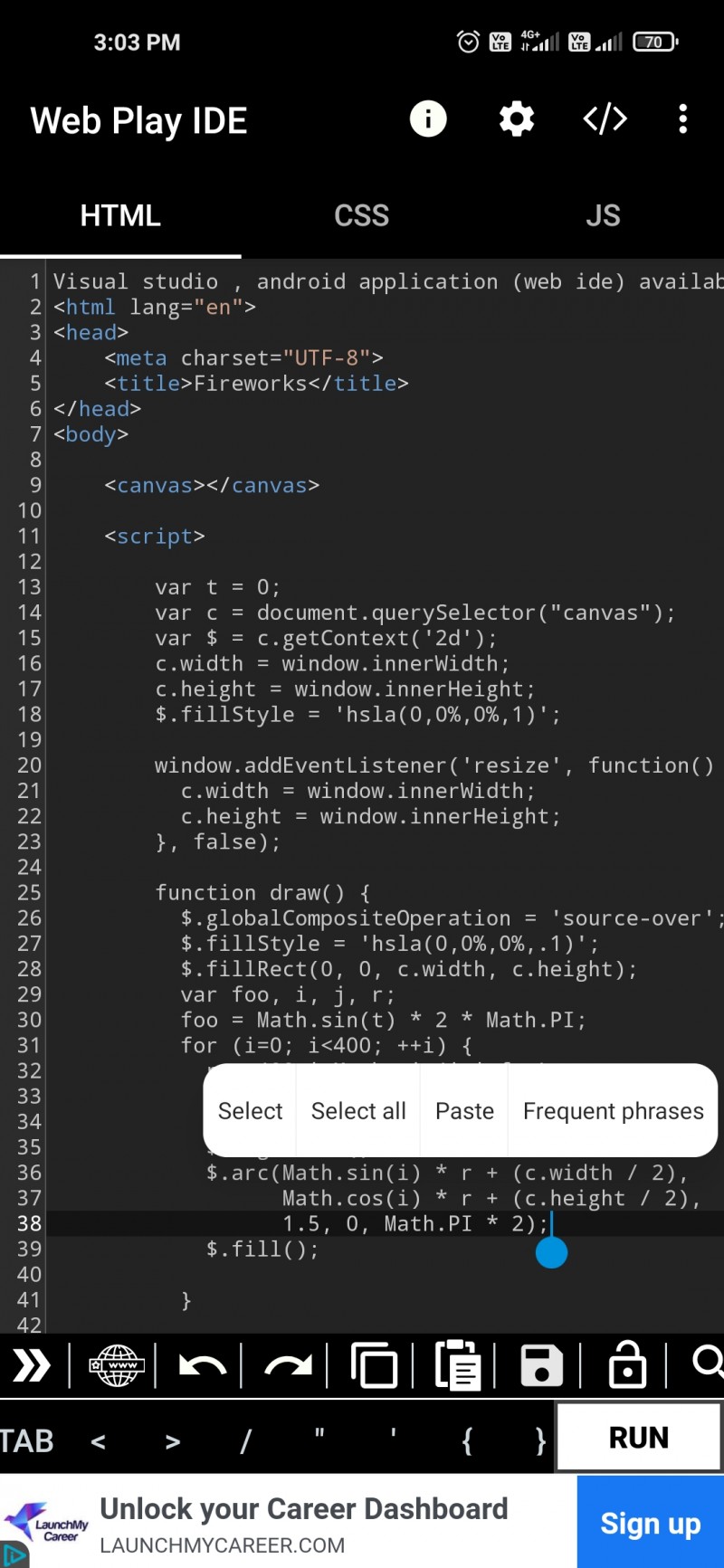Expand the toolbar with double-chevron icon
Viewport: 724px width, 1568px height.
pyautogui.click(x=32, y=1364)
